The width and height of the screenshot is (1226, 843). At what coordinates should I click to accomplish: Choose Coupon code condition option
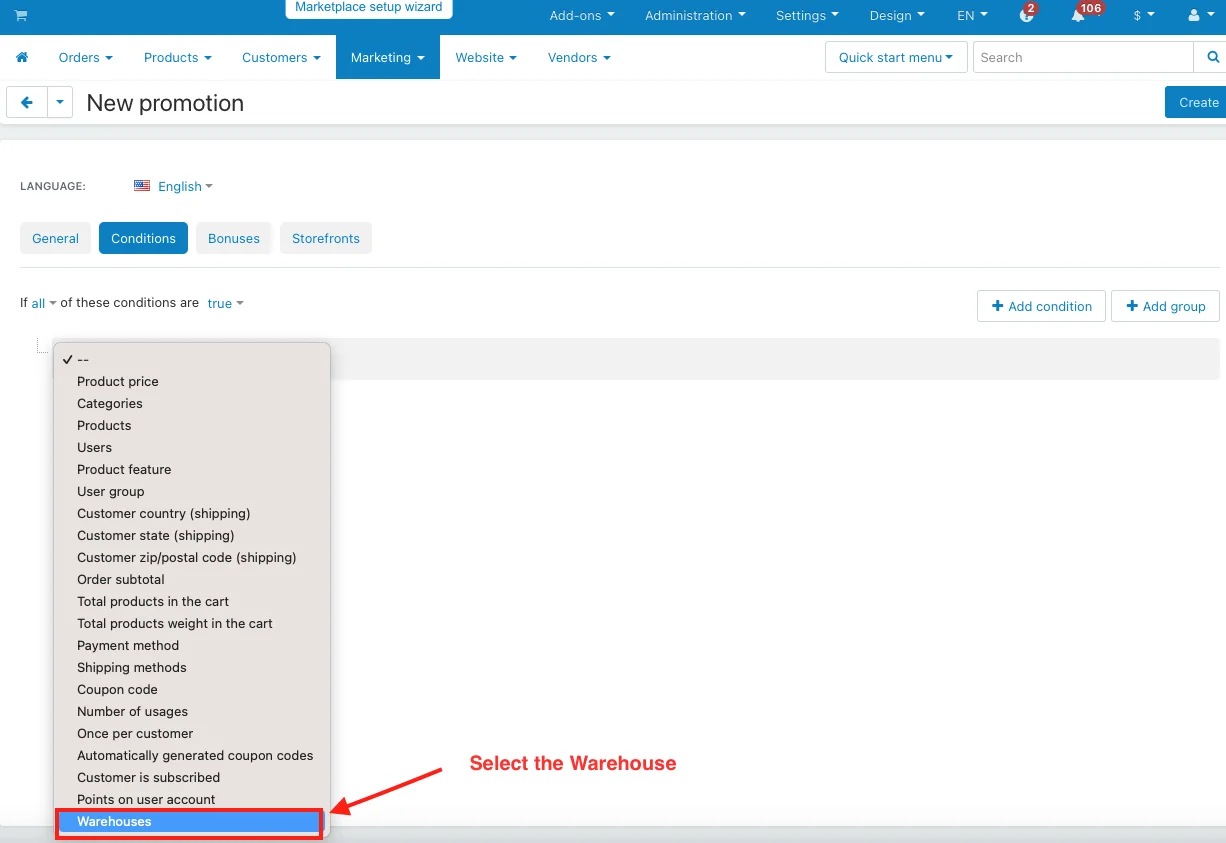point(117,690)
